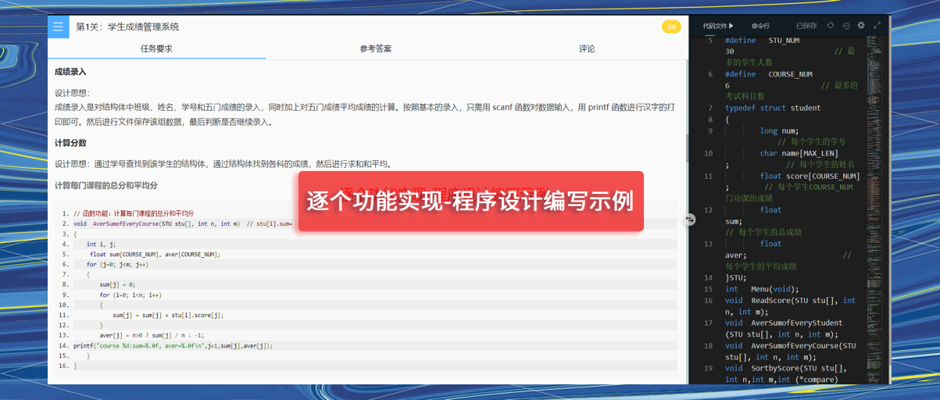The height and width of the screenshot is (400, 940).
Task: Click sample line float sum[COURSE_NUM], aver[COURSE_NUM]
Action: pyautogui.click(x=155, y=254)
